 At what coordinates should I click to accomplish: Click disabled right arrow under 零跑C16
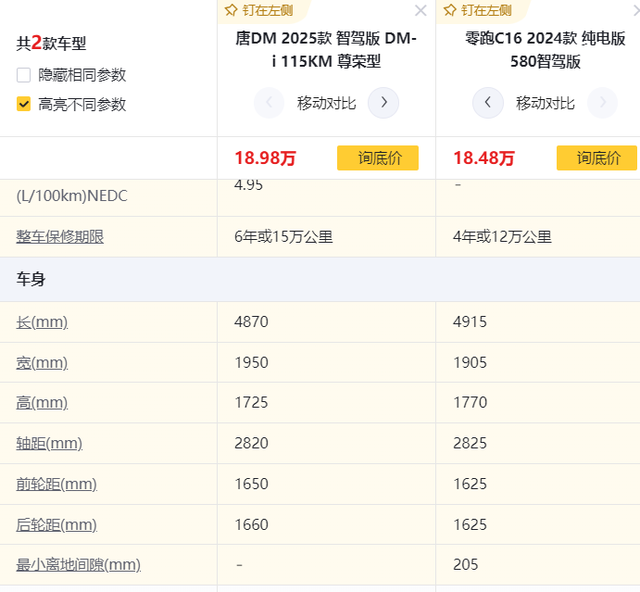601,102
